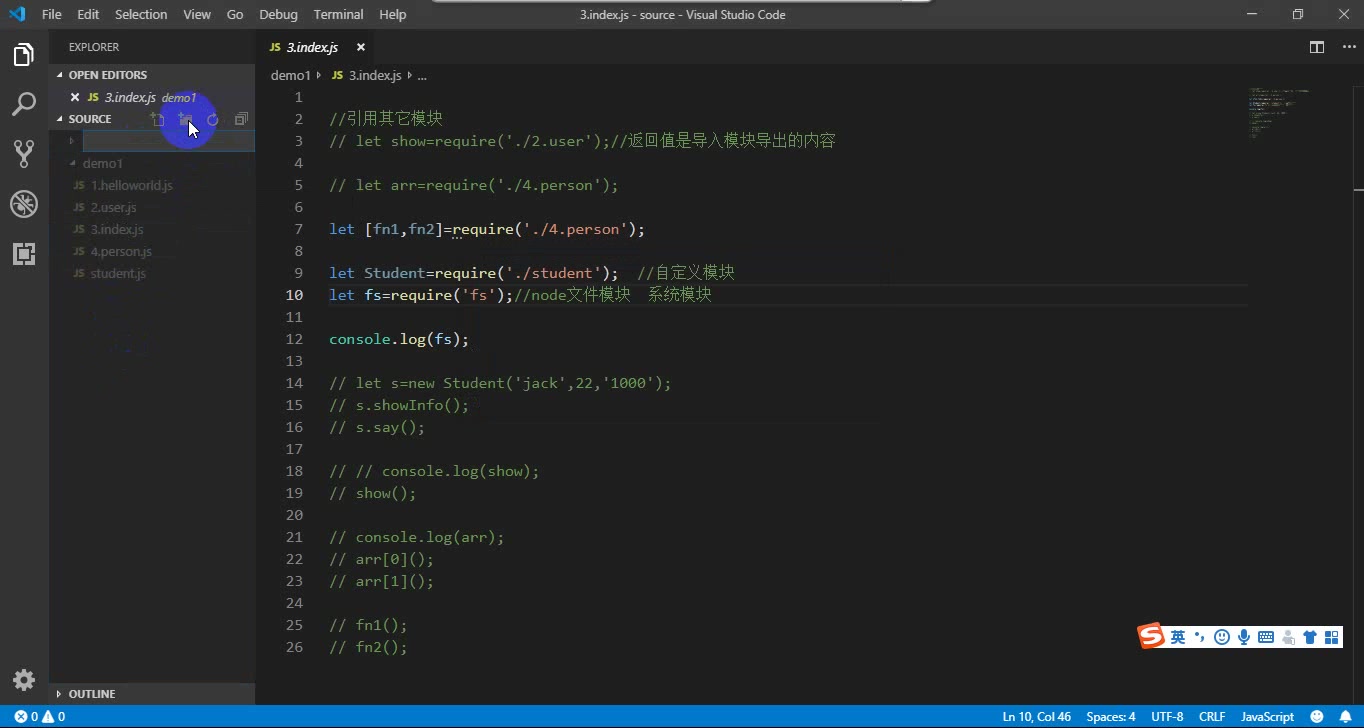Collapse the demo1 folder

click(70, 163)
